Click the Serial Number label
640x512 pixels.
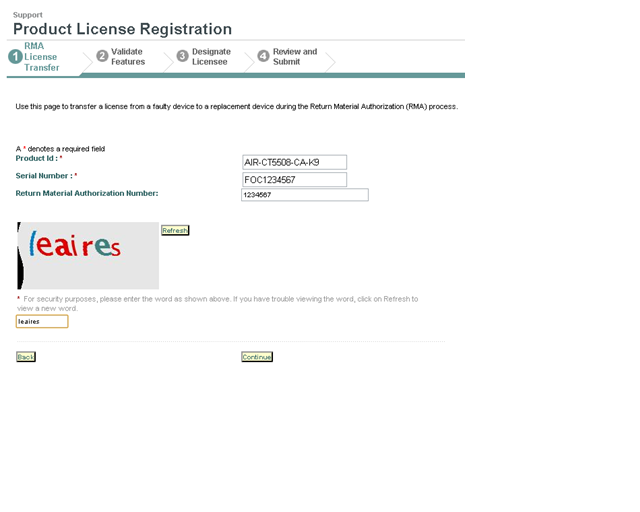[46, 176]
